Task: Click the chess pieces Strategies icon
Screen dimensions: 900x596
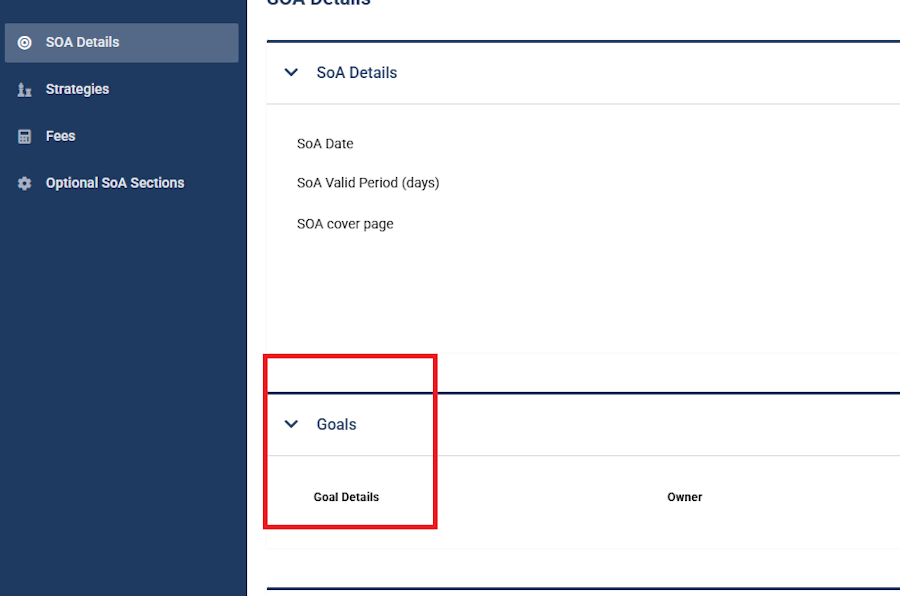Action: (x=24, y=90)
